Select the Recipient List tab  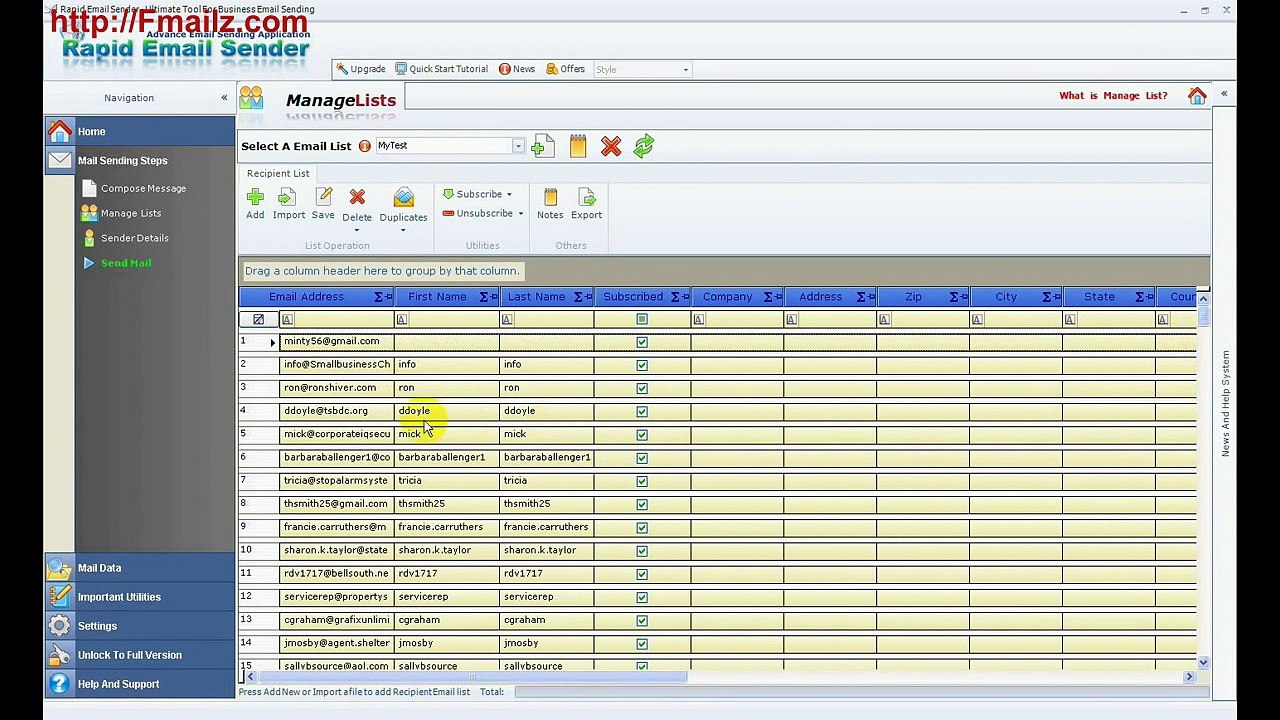coord(278,173)
